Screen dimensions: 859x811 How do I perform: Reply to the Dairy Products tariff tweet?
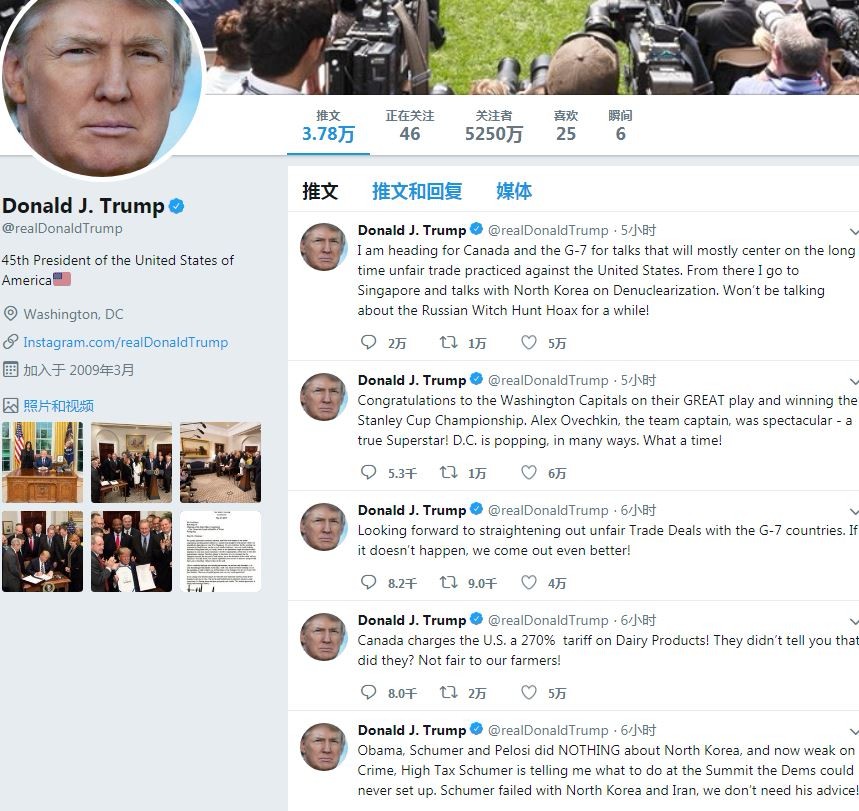[x=368, y=692]
